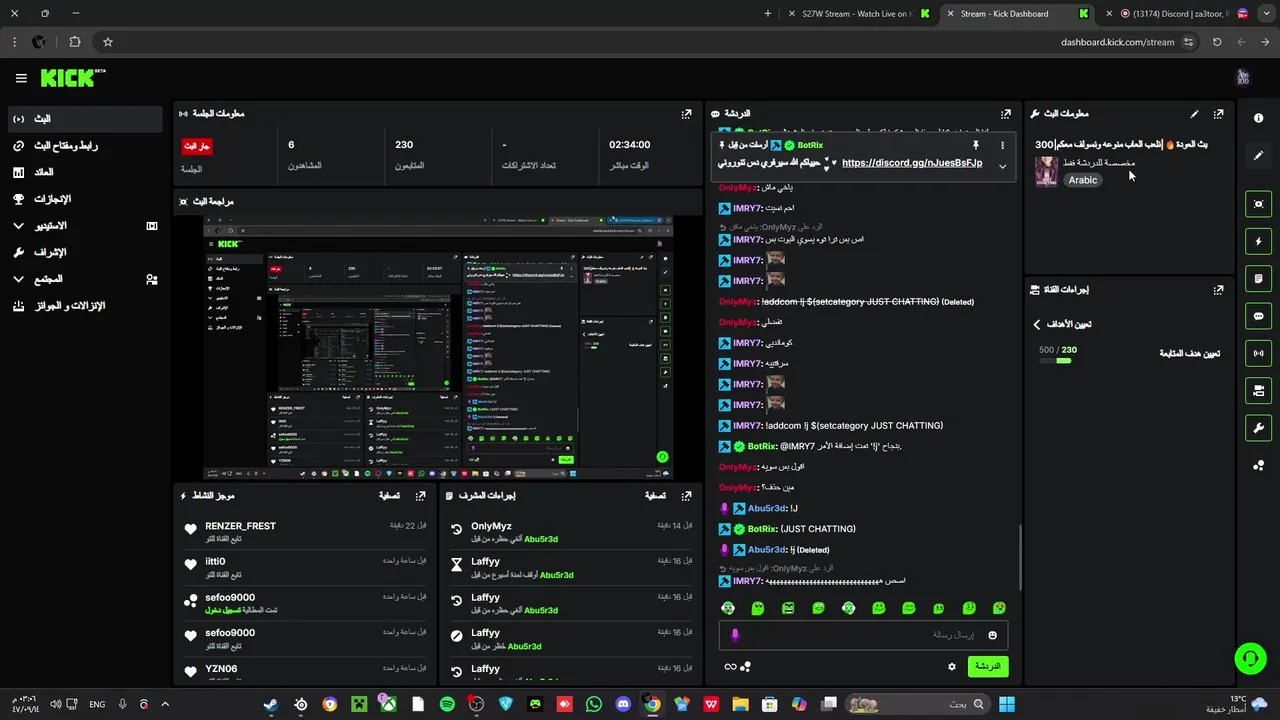Open the info icon in the right sidebar
The width and height of the screenshot is (1280, 720).
[x=1258, y=118]
